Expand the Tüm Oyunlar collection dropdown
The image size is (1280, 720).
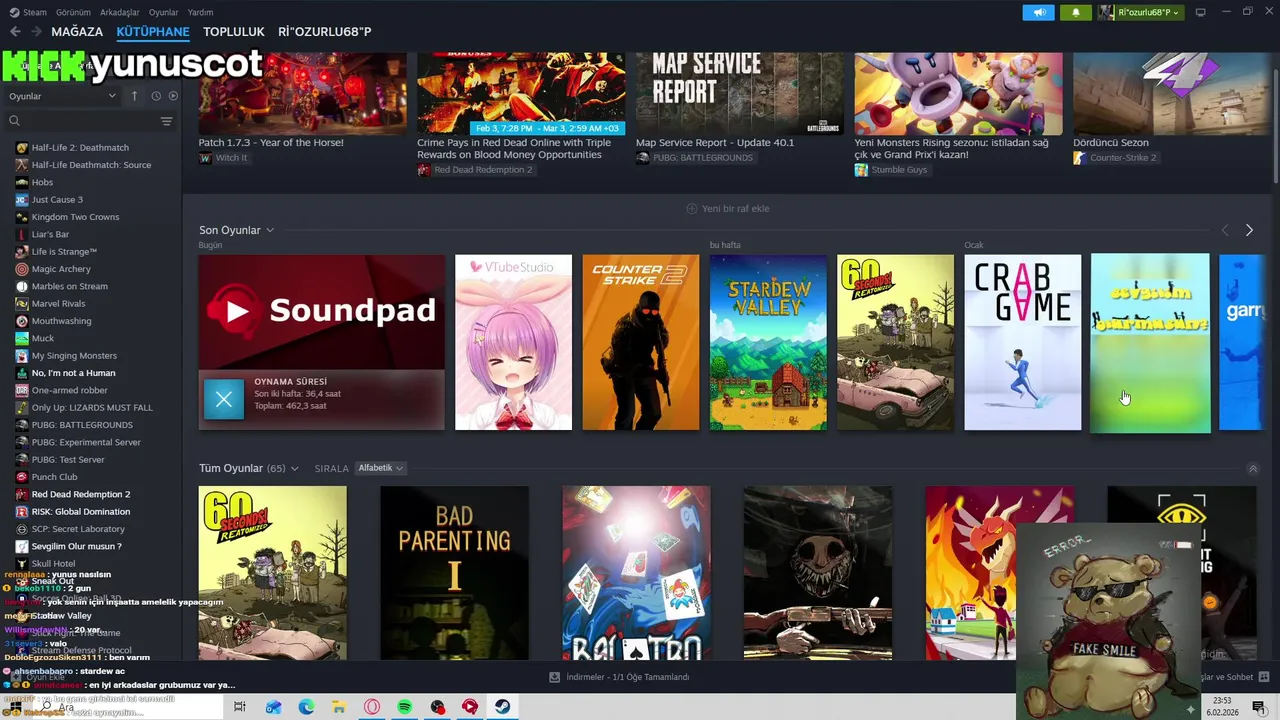(294, 468)
